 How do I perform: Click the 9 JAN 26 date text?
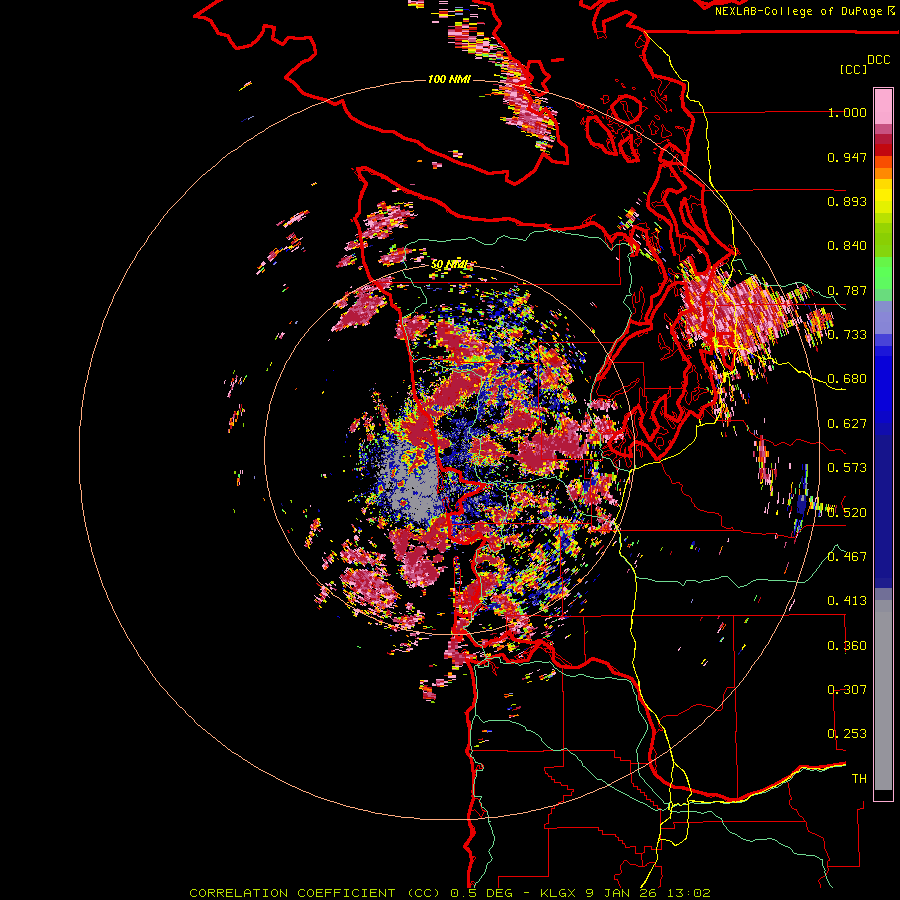coord(624,893)
